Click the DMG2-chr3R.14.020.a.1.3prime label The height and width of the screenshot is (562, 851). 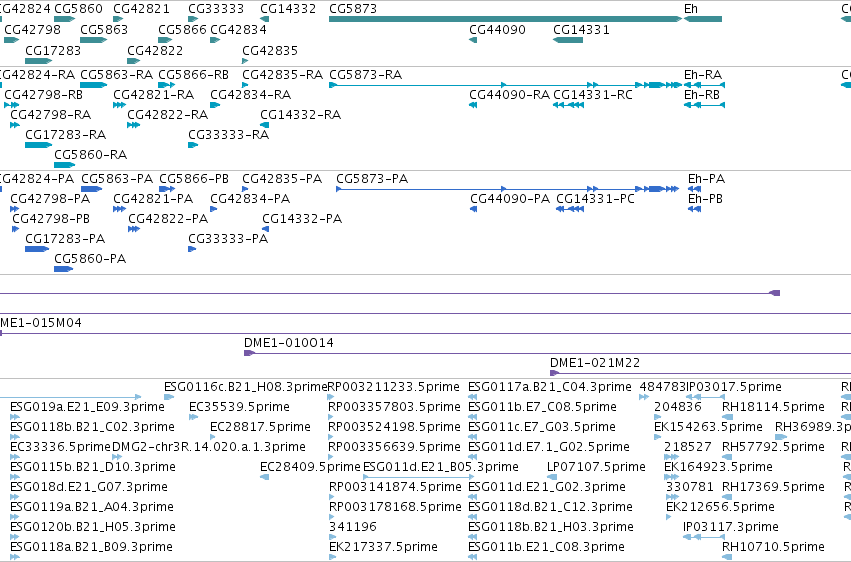coord(209,447)
